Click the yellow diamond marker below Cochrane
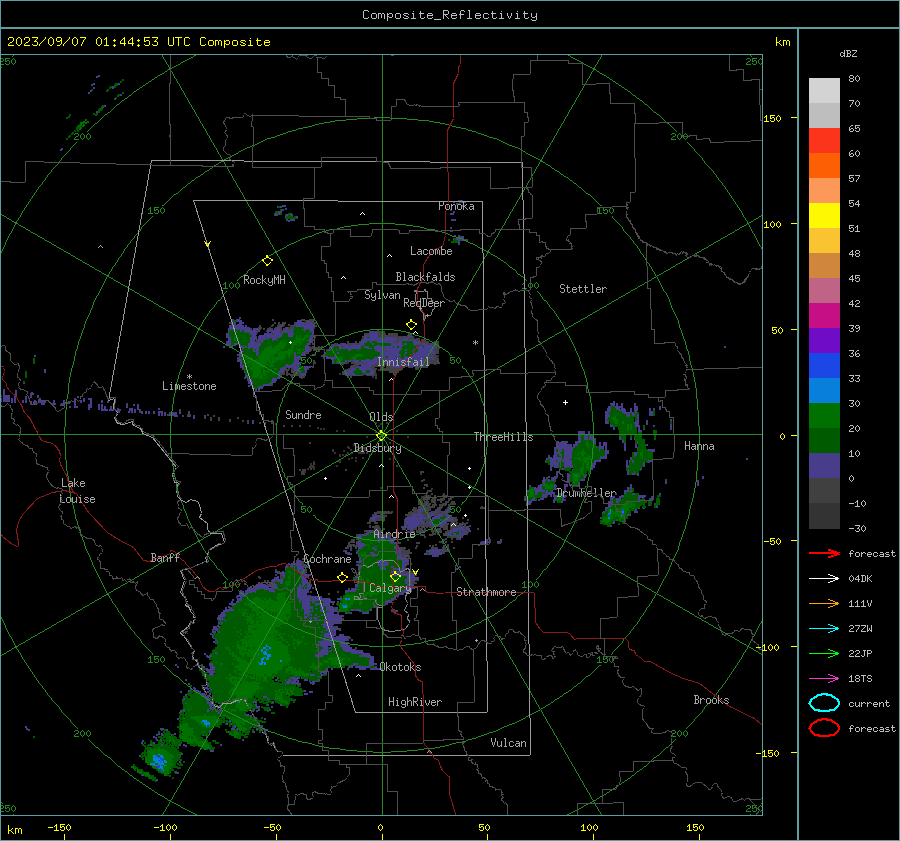Viewport: 900px width, 841px height. [342, 577]
